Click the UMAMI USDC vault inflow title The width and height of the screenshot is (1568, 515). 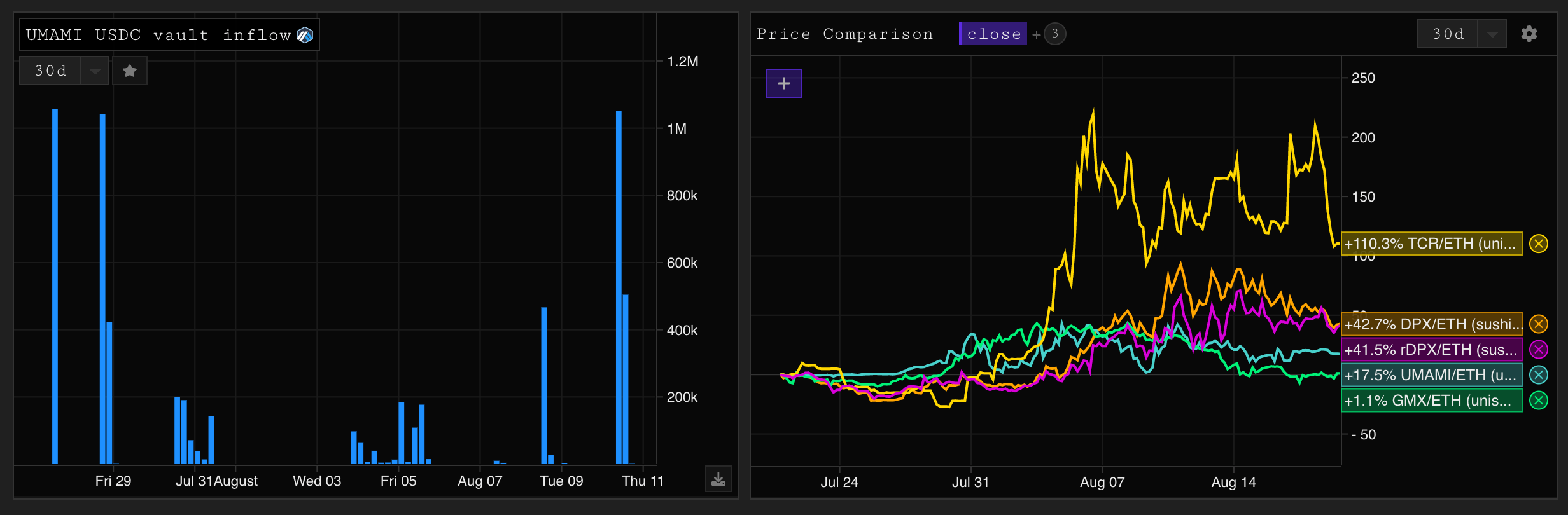pyautogui.click(x=158, y=35)
